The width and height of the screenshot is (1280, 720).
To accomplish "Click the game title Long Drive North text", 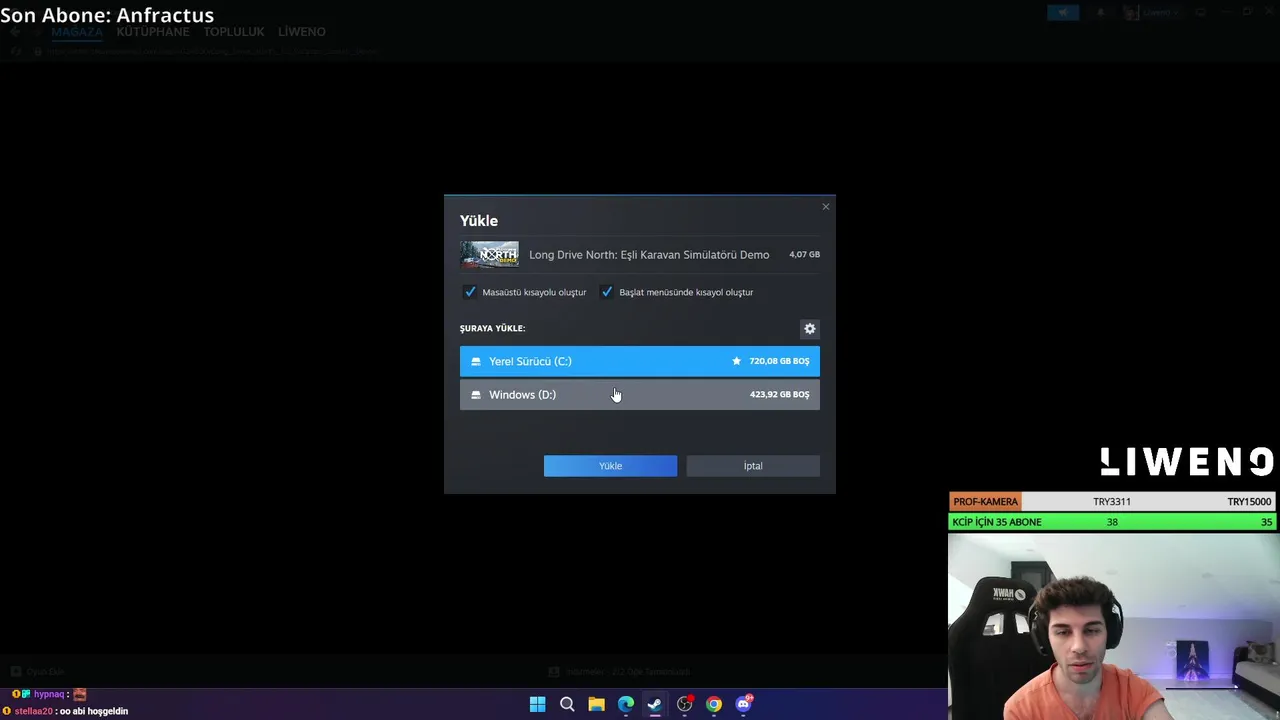I will click(649, 255).
